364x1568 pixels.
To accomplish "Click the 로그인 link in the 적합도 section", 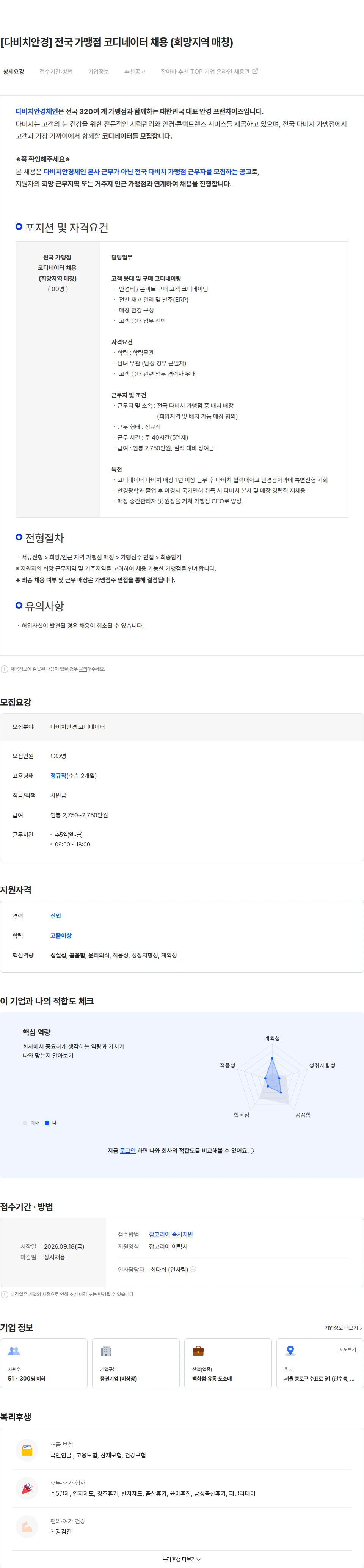I will click(x=127, y=1151).
